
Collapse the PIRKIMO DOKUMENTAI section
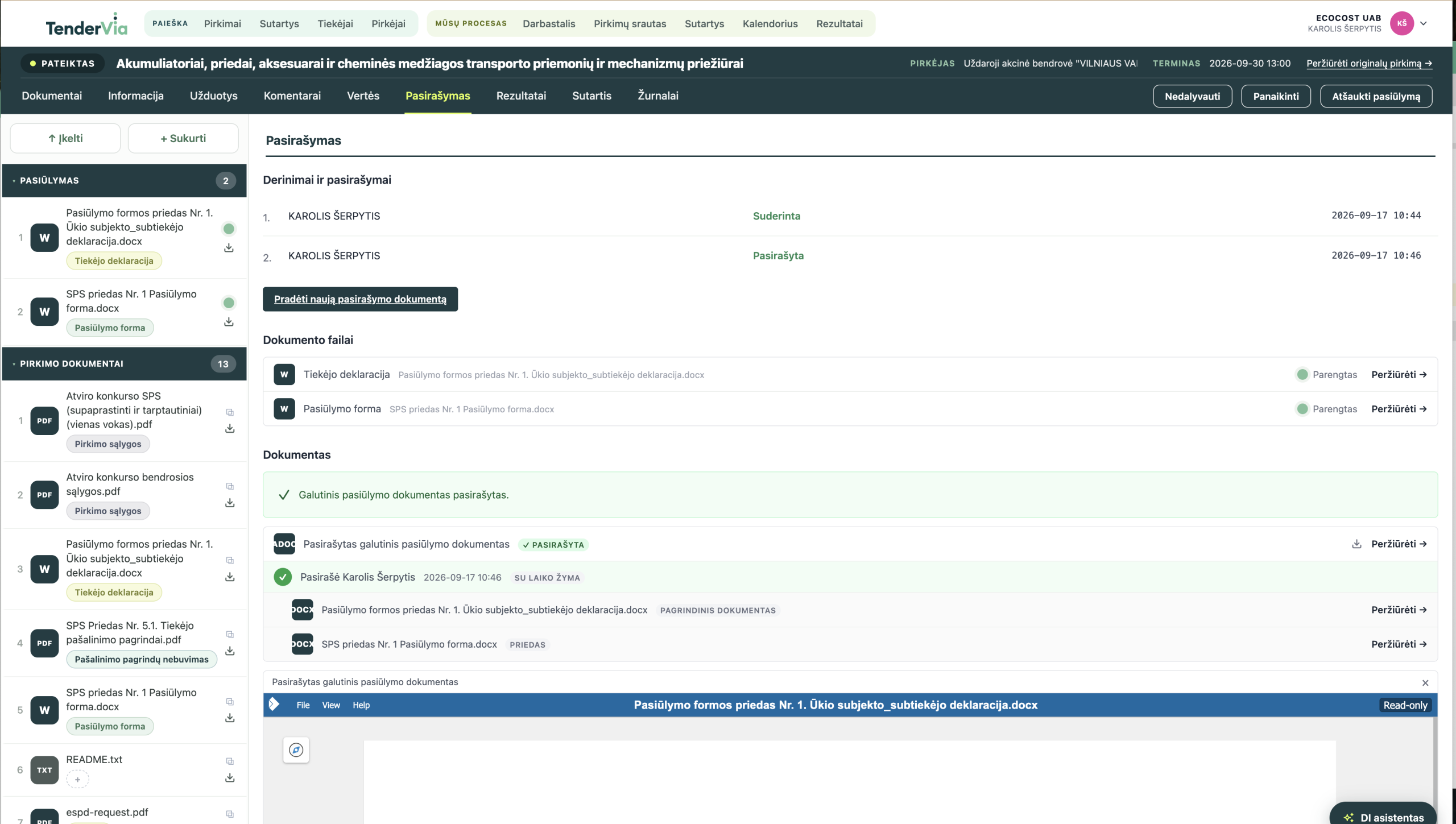coord(124,363)
